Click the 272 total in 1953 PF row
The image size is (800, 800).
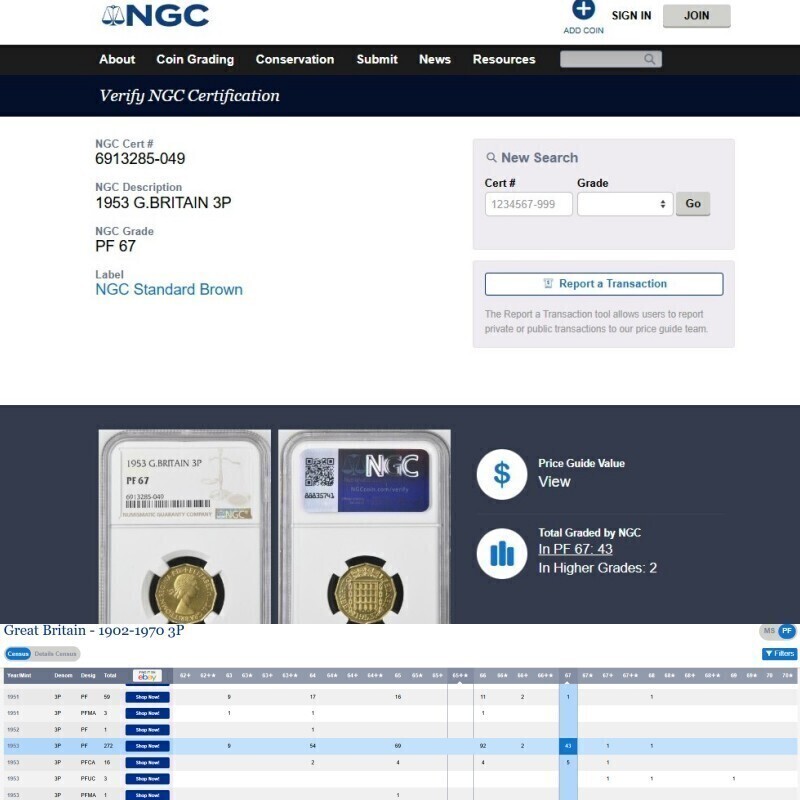pyautogui.click(x=108, y=746)
